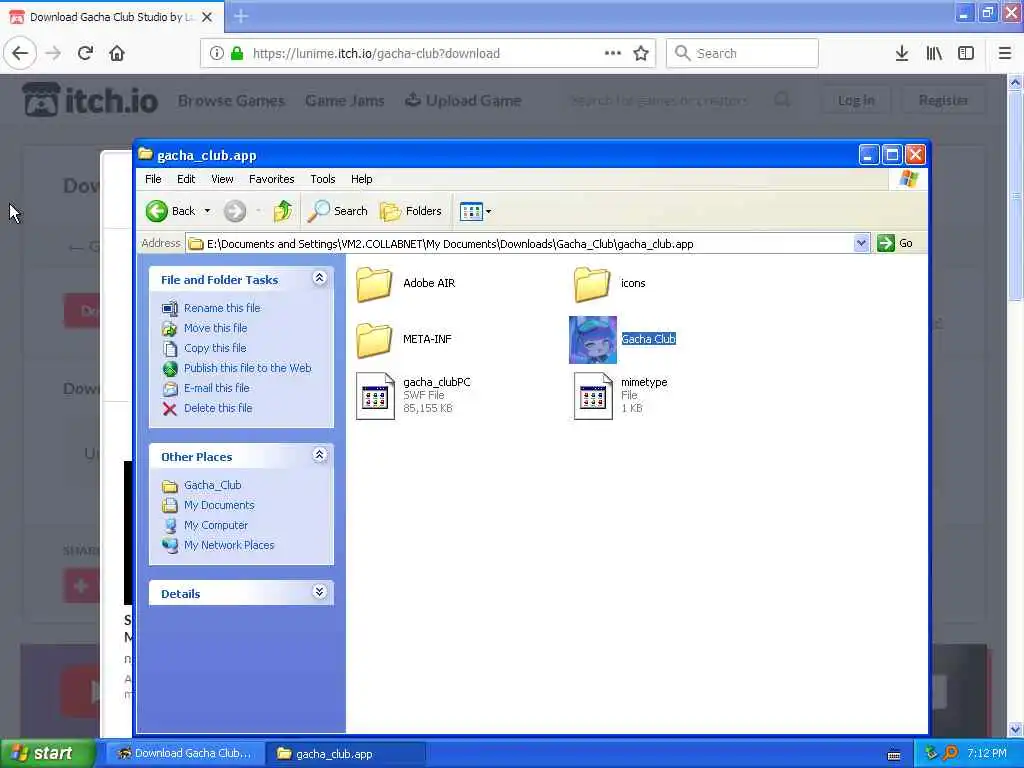Go to My Documents in Other Places
Image resolution: width=1024 pixels, height=768 pixels.
219,505
